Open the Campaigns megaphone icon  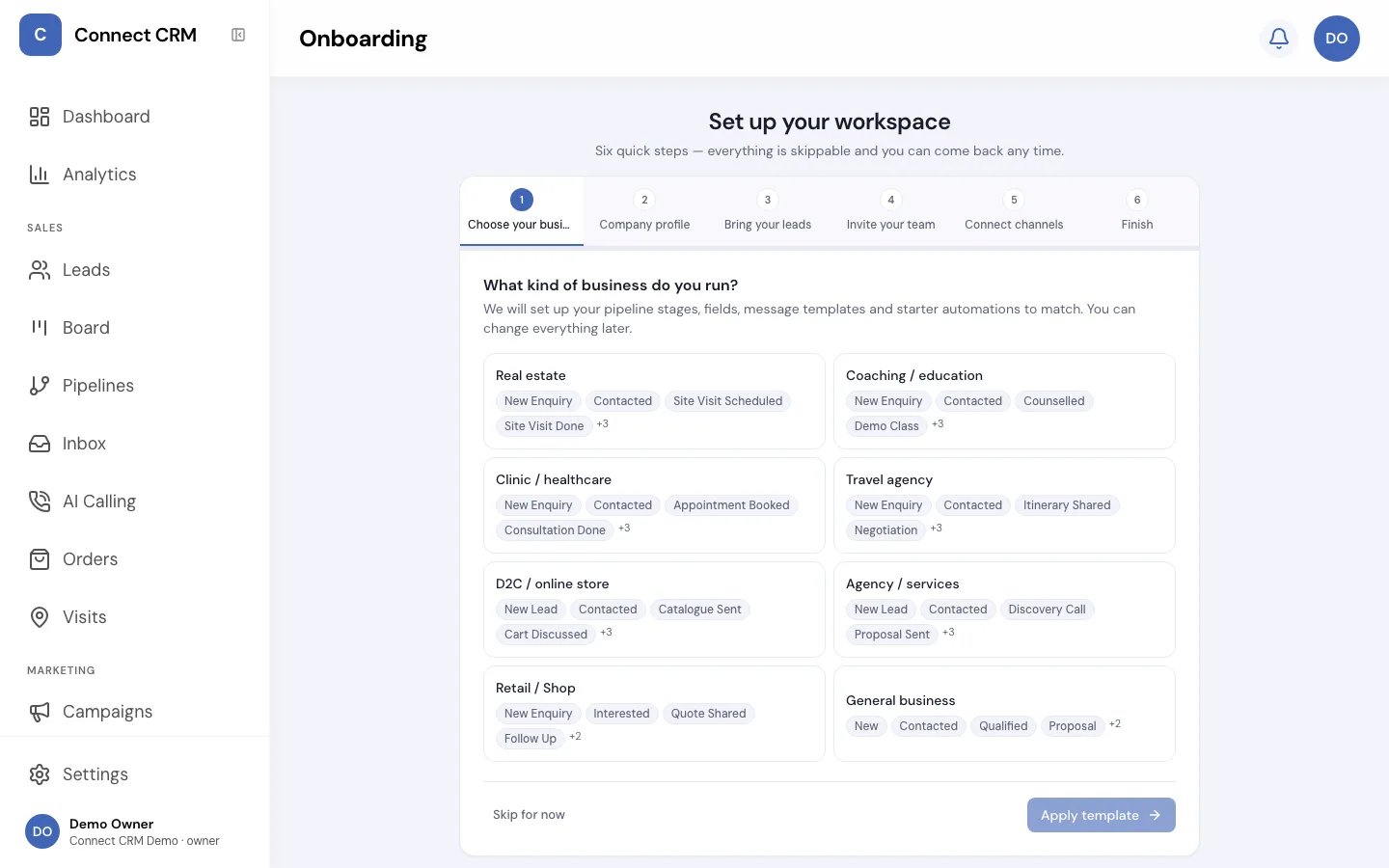(40, 712)
